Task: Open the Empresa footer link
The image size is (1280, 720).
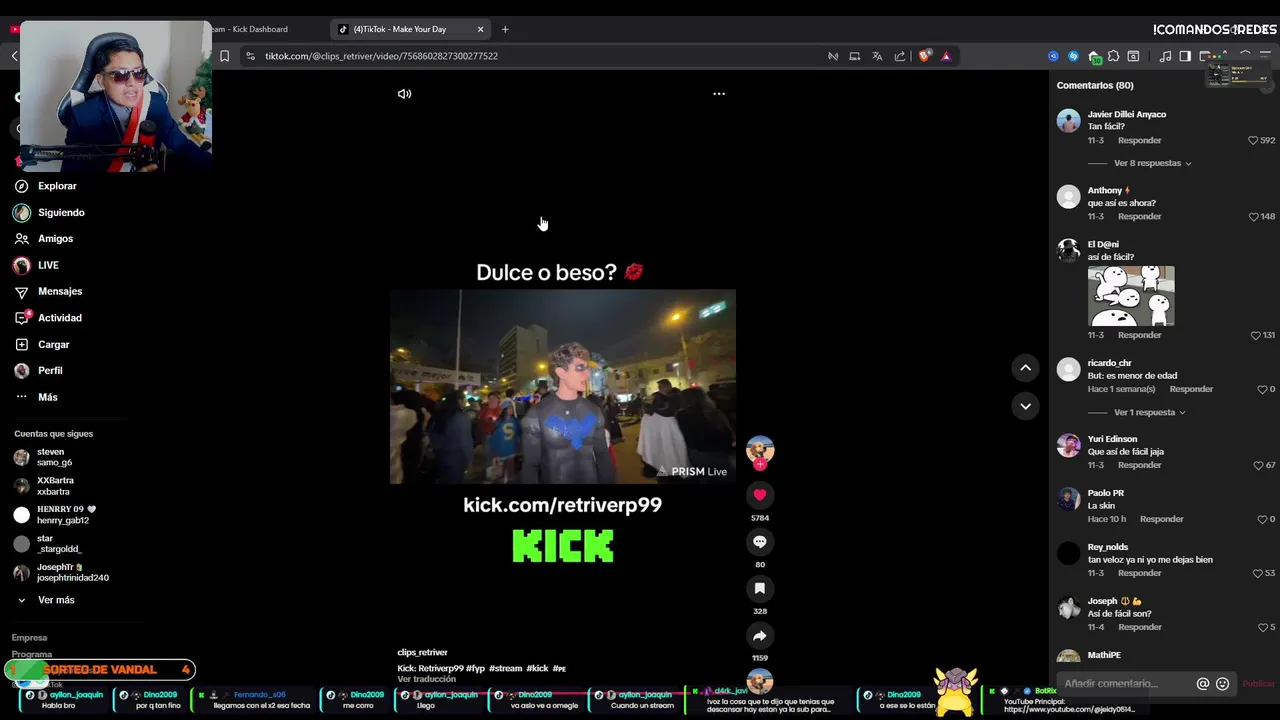Action: tap(29, 638)
